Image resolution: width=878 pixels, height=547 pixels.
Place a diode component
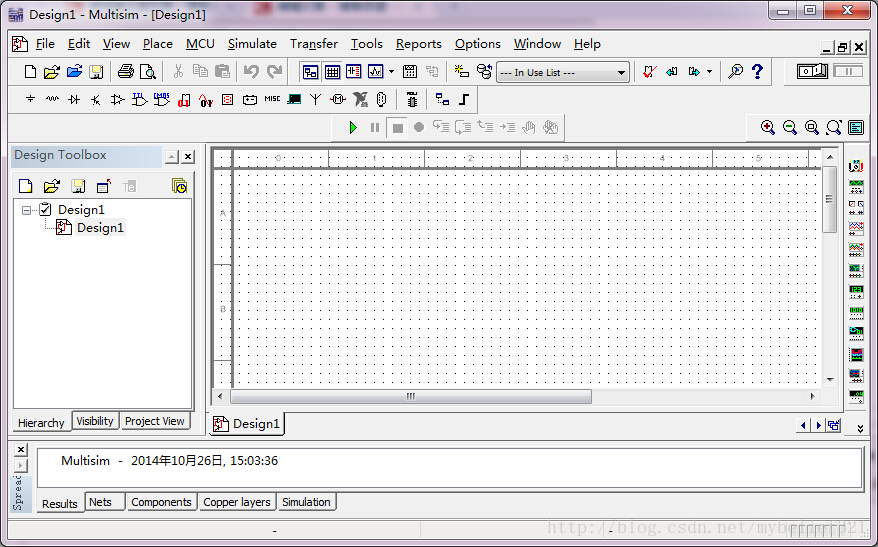tap(74, 100)
